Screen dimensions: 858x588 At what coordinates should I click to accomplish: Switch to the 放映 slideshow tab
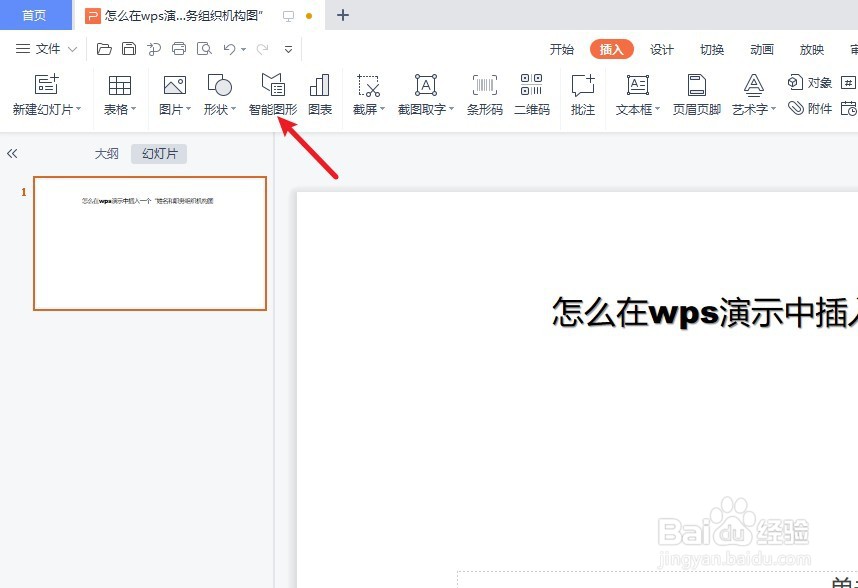tap(811, 50)
